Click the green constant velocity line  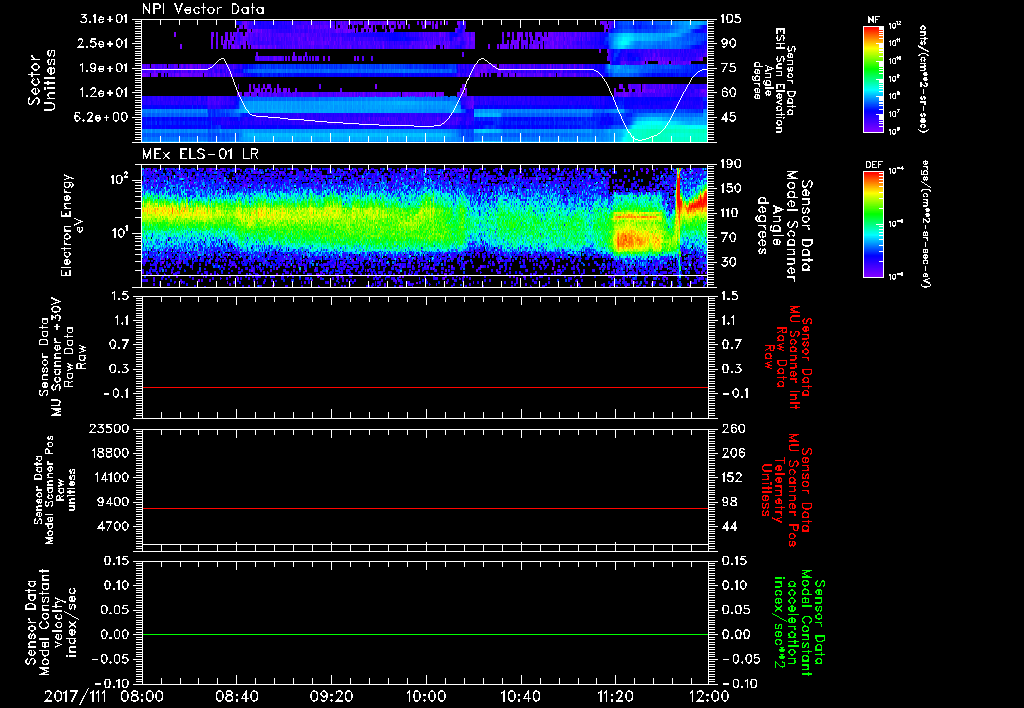(425, 634)
